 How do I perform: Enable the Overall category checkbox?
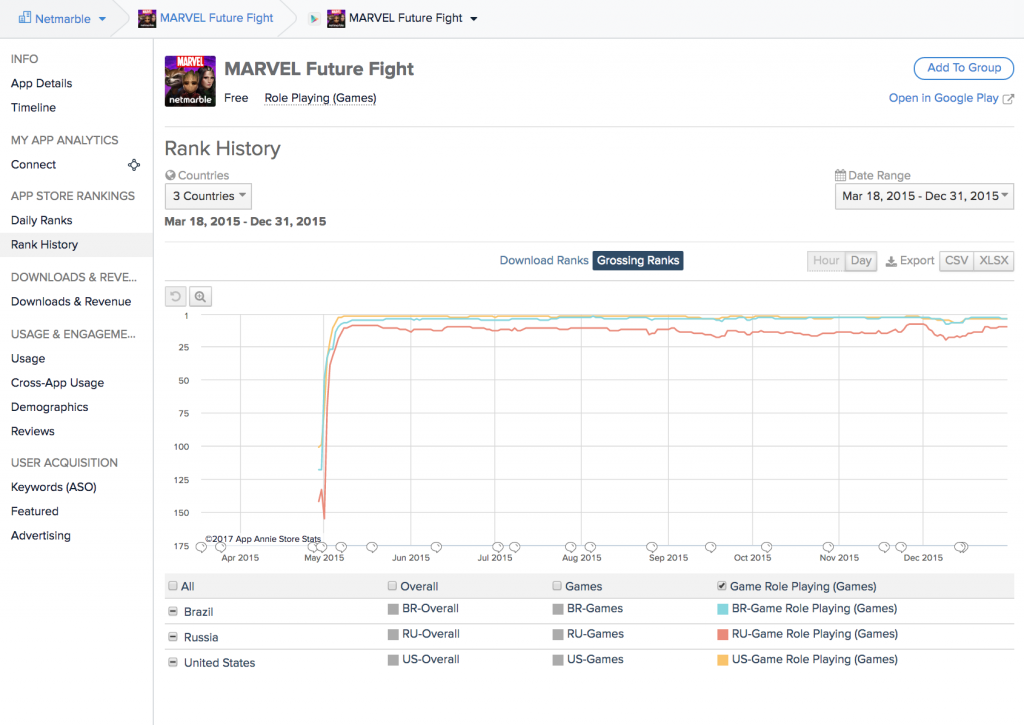392,586
